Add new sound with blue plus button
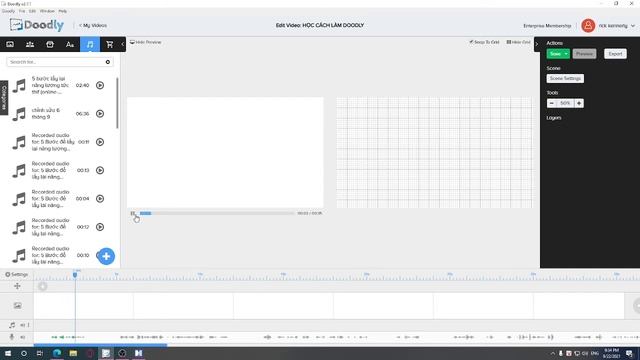Screen dimensions: 640x360 (x=106, y=256)
